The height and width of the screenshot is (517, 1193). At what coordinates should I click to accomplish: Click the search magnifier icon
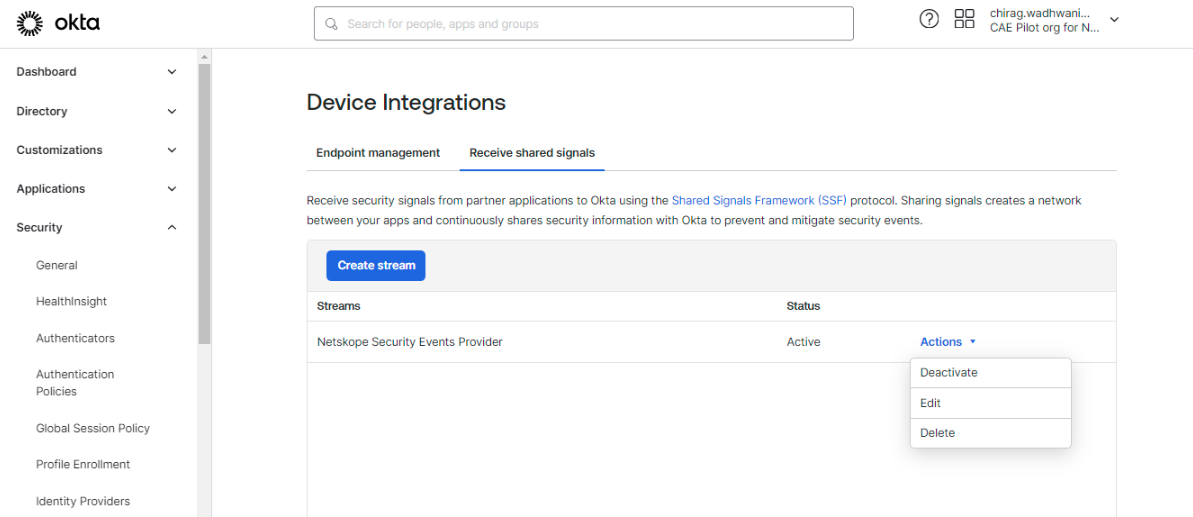[331, 24]
